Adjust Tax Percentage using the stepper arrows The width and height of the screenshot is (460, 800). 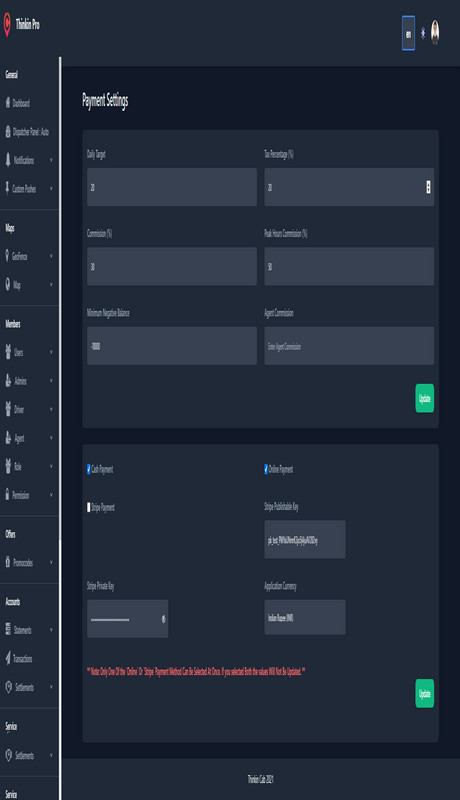coord(428,187)
